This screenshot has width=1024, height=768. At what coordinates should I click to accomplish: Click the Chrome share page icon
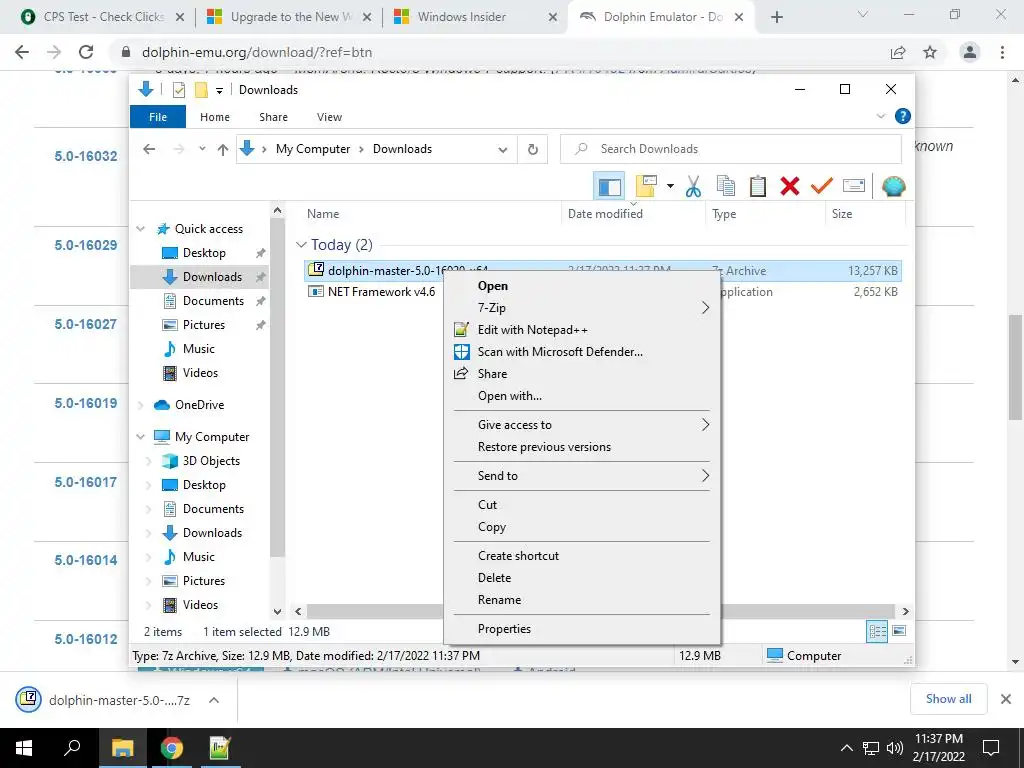tap(898, 52)
